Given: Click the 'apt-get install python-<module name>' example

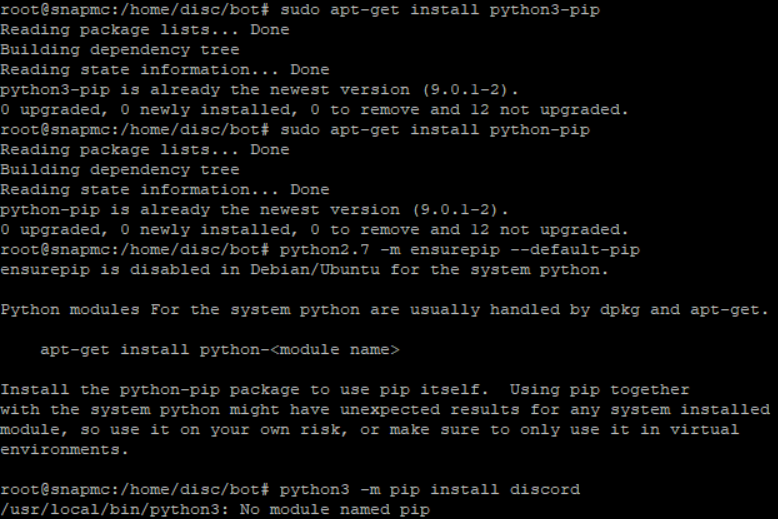Looking at the screenshot, I should 220,350.
